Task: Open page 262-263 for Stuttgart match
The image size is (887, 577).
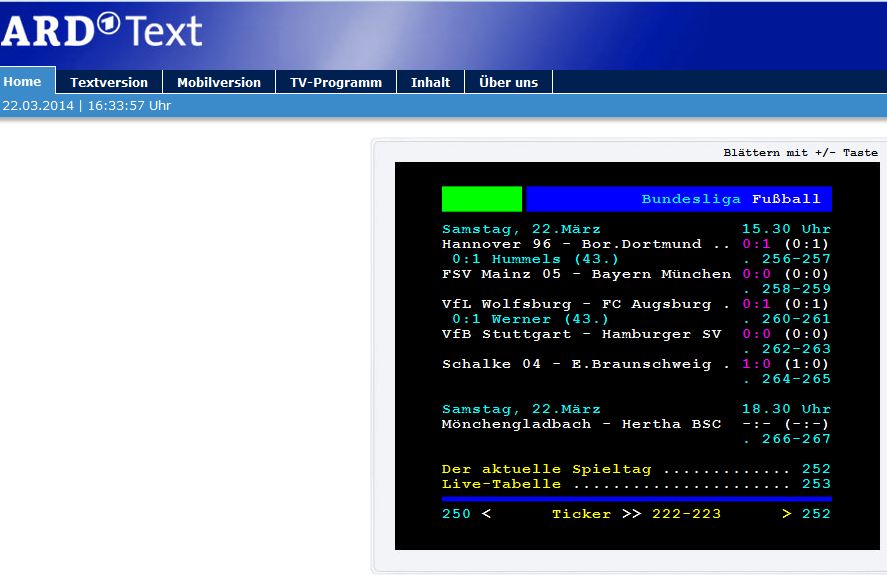Action: pyautogui.click(x=796, y=349)
